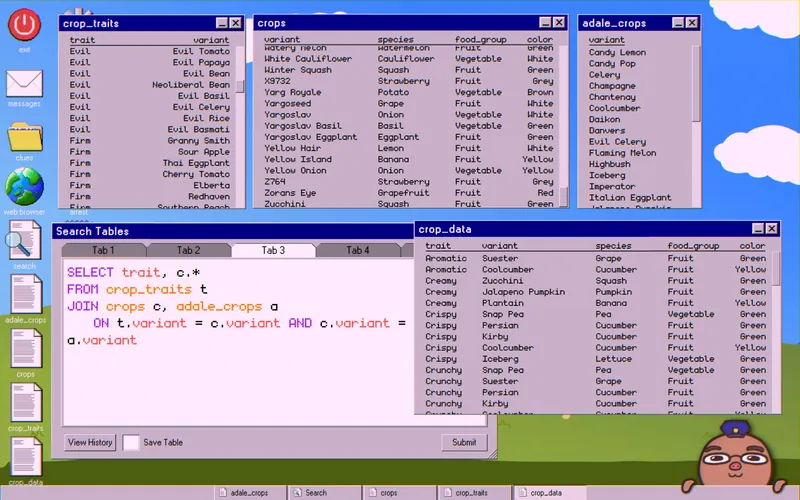Click the species column header in crop_data
The height and width of the screenshot is (500, 800).
point(613,245)
